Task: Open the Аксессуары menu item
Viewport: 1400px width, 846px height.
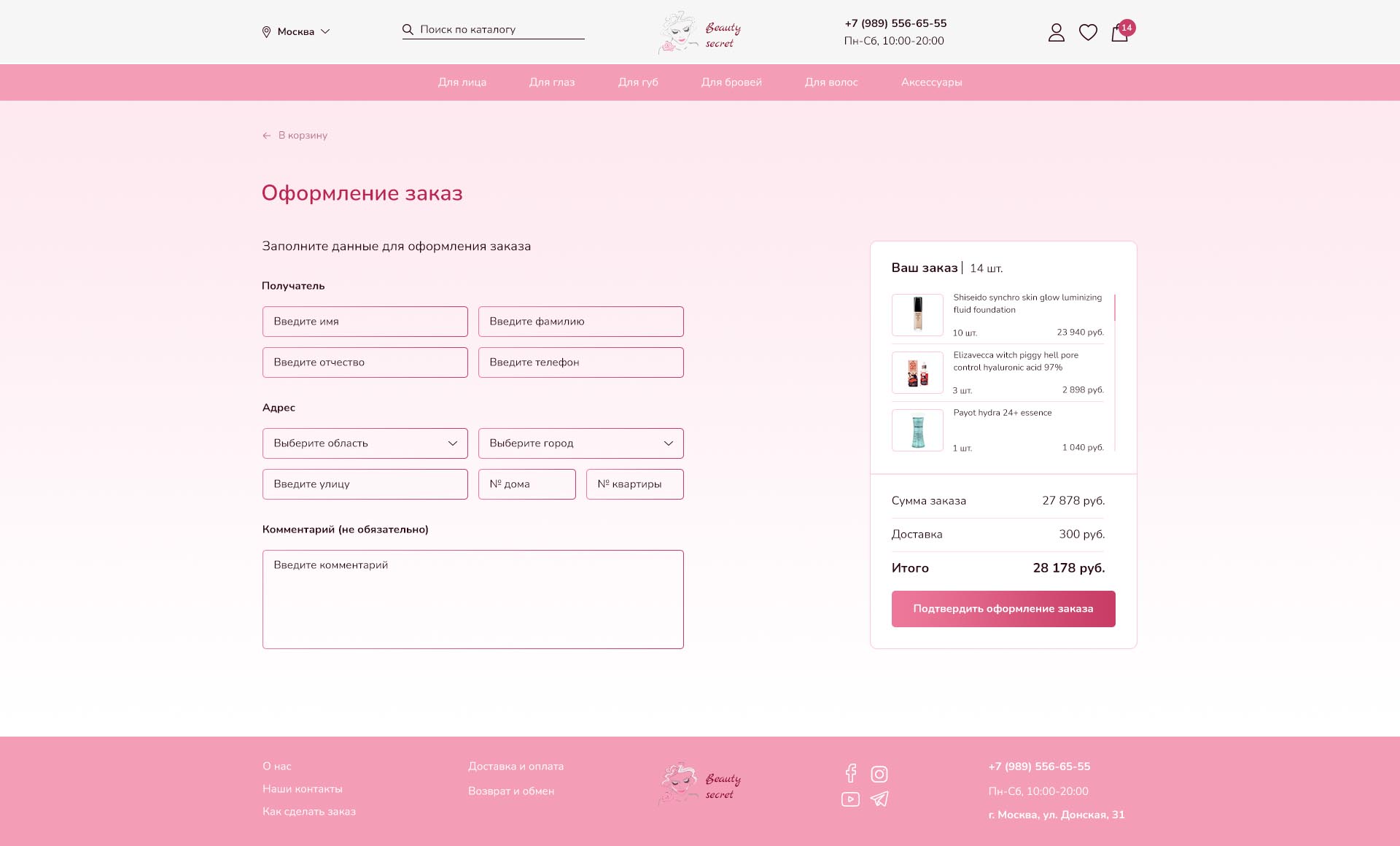Action: [x=931, y=82]
